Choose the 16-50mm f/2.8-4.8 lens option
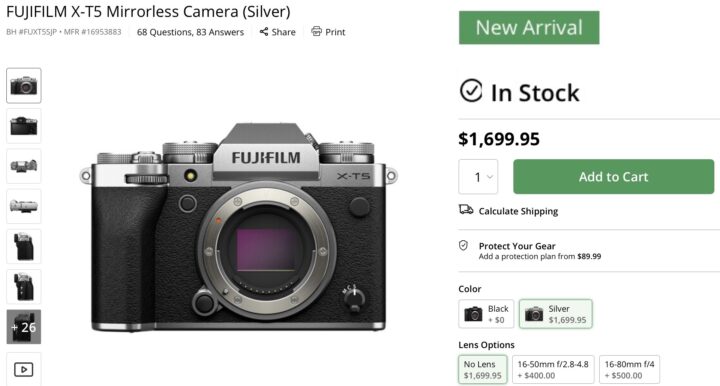The height and width of the screenshot is (386, 720). [x=553, y=369]
